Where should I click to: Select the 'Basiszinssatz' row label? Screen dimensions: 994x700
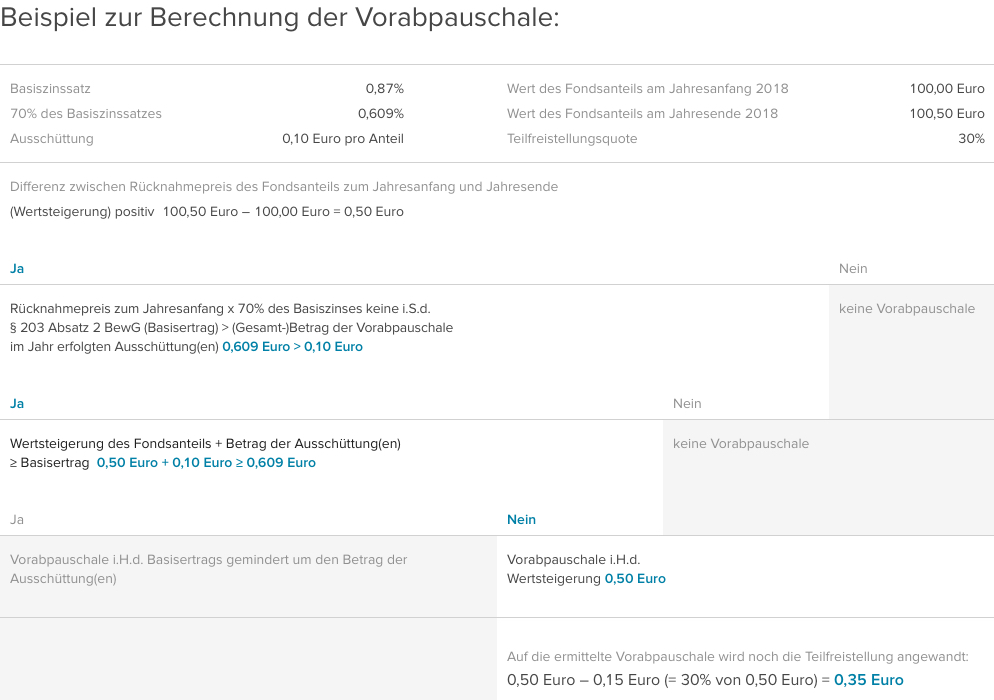(50, 89)
